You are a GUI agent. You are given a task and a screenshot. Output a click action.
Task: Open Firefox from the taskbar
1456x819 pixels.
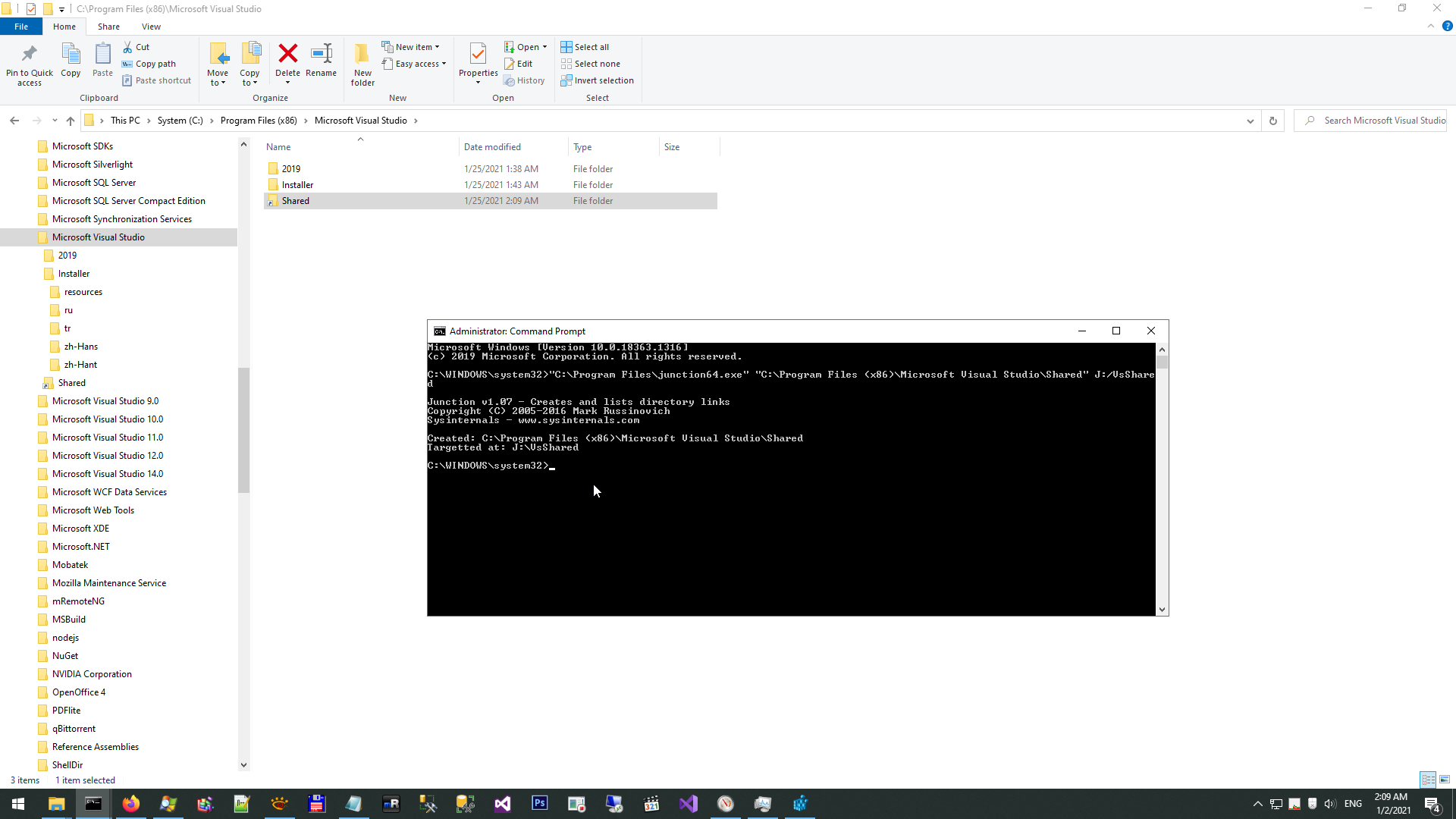click(130, 804)
